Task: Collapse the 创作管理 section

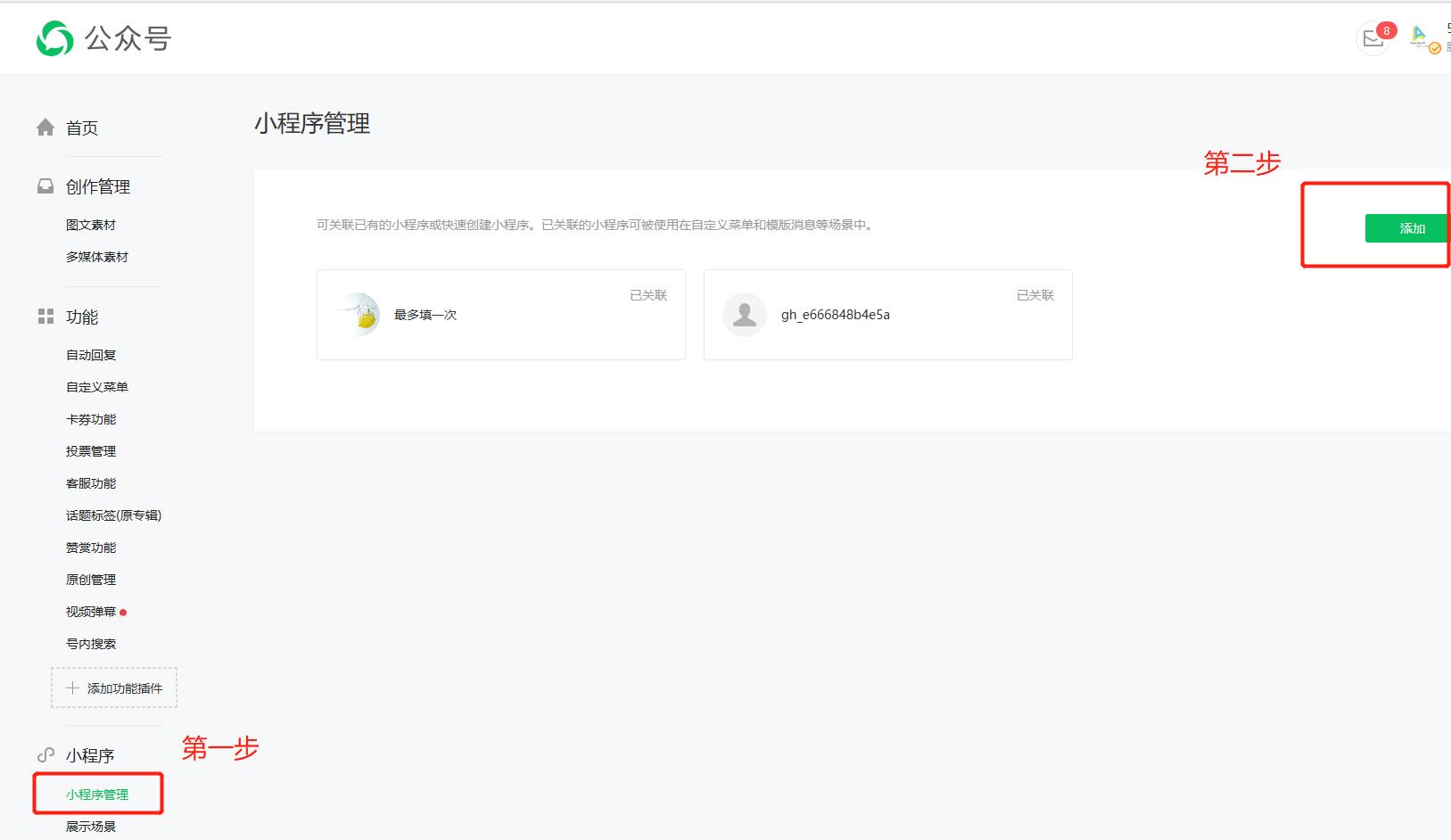Action: (x=95, y=186)
